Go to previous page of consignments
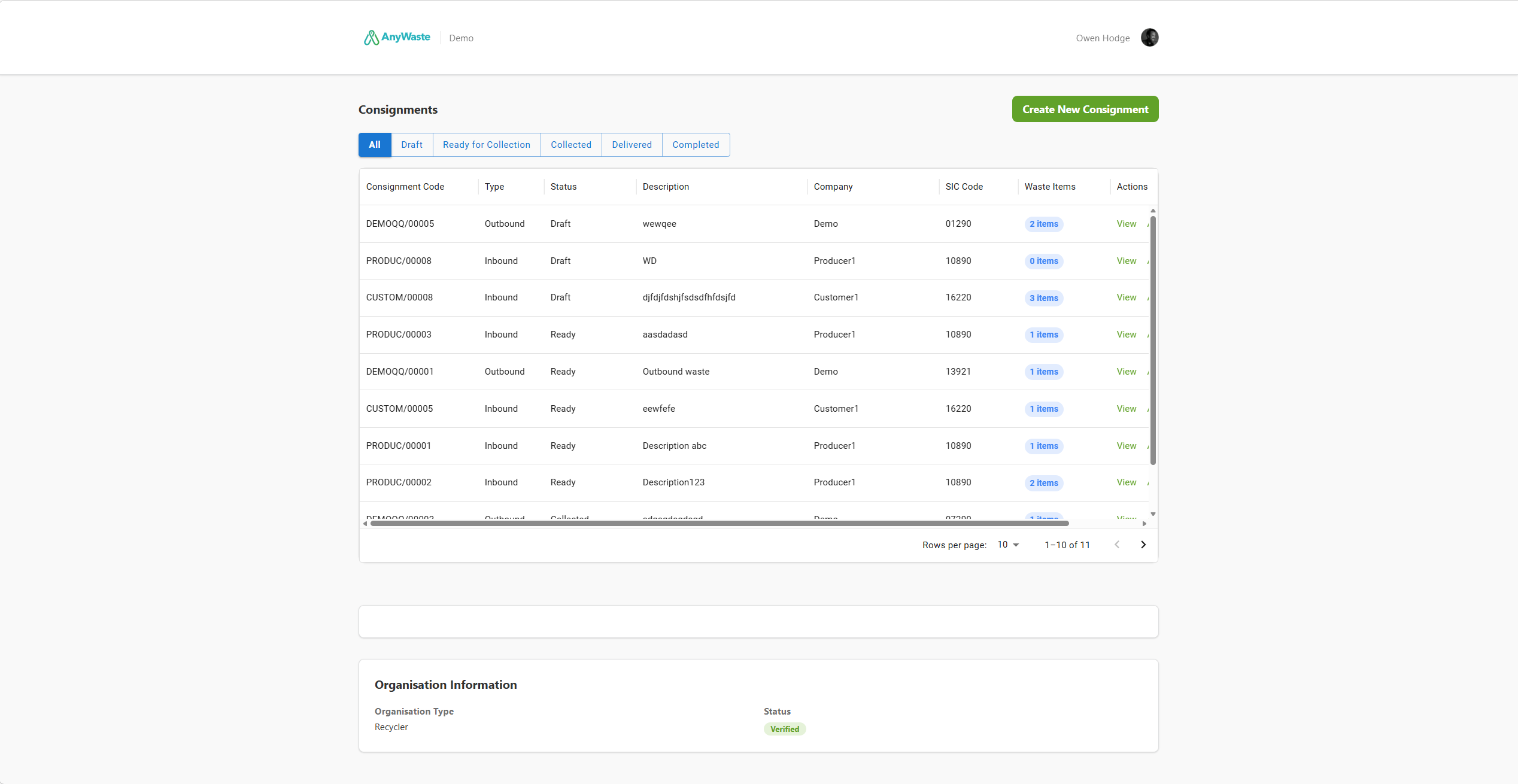1518x784 pixels. (1117, 545)
